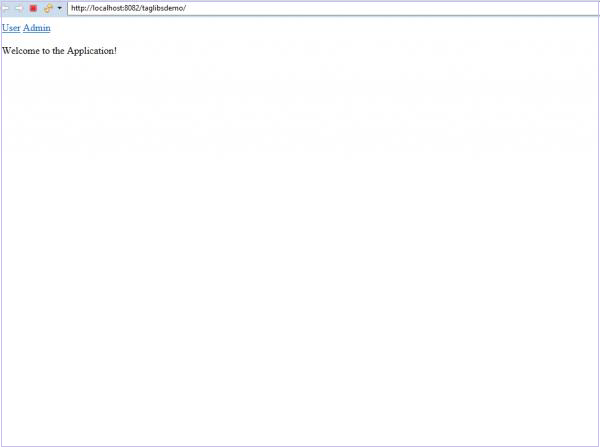Click the 'Welcome to the Application!' text
Screen dimensions: 600x448
[x=59, y=51]
